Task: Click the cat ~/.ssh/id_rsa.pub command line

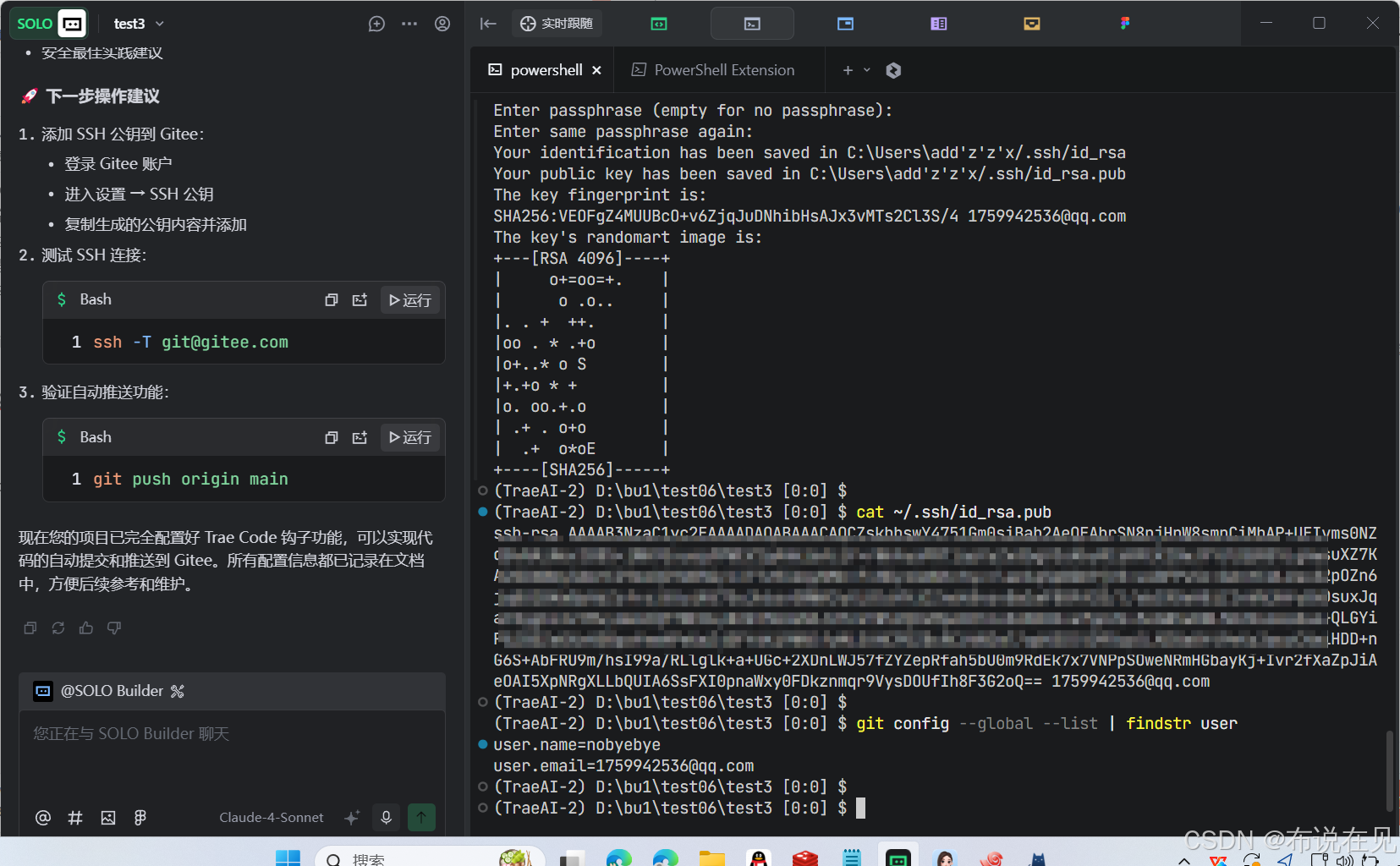Action: (953, 512)
